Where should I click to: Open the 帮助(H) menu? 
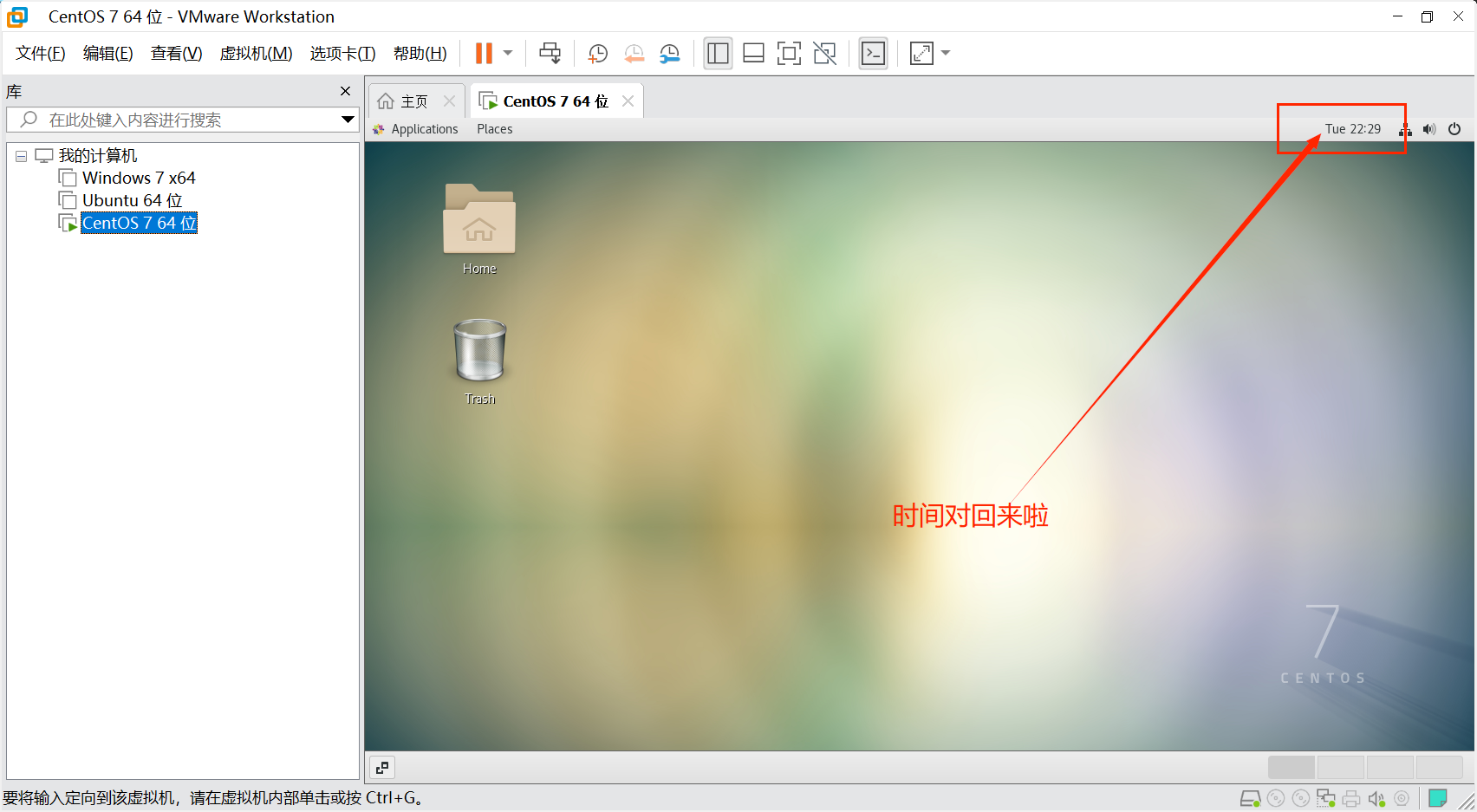click(420, 53)
